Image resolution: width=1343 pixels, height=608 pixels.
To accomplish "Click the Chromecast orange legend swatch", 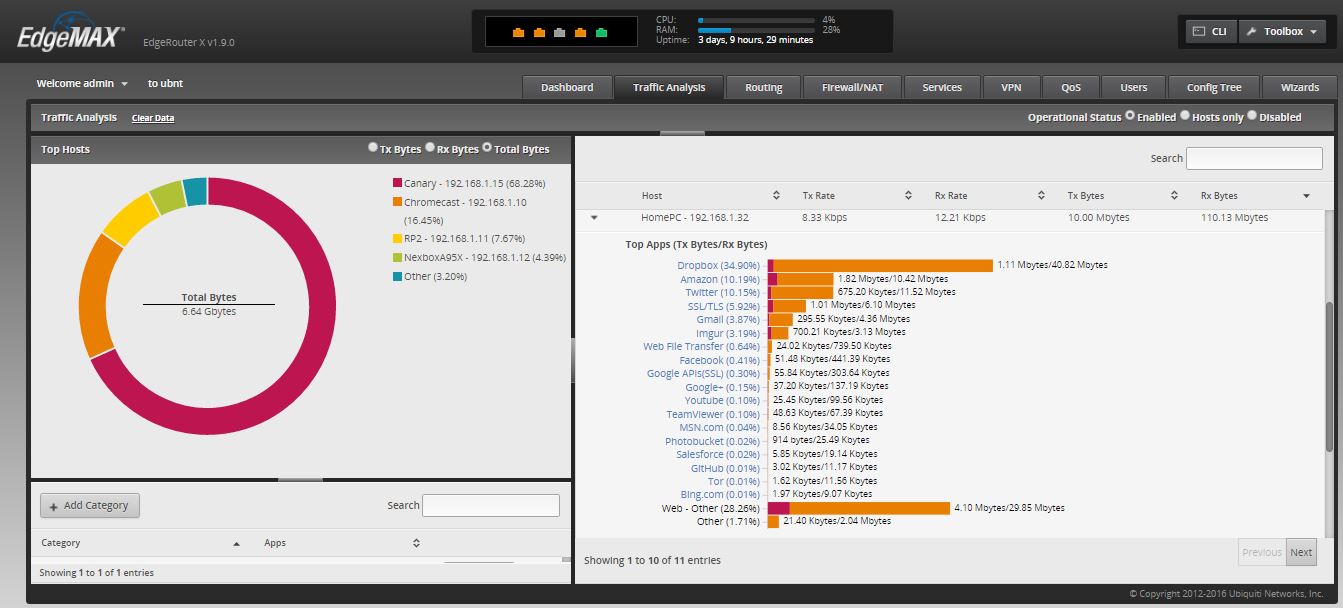I will pyautogui.click(x=397, y=202).
